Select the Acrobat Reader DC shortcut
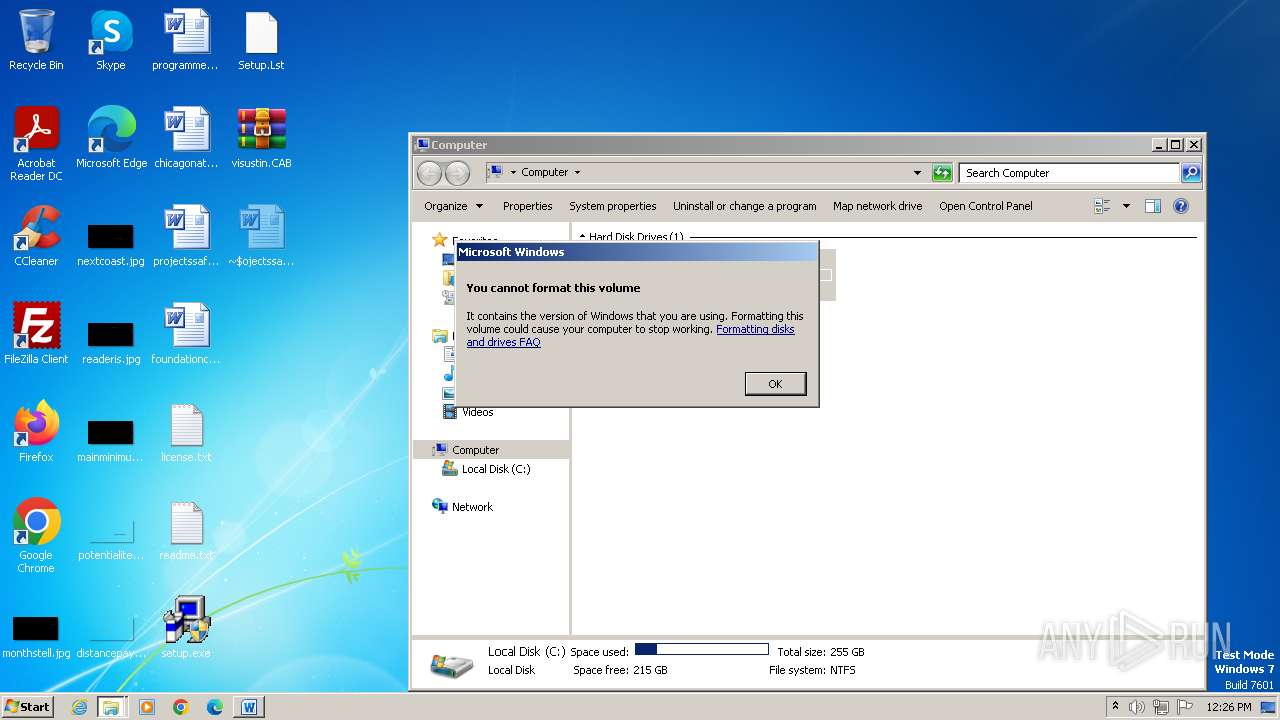Viewport: 1280px width, 720px height. pos(36,144)
